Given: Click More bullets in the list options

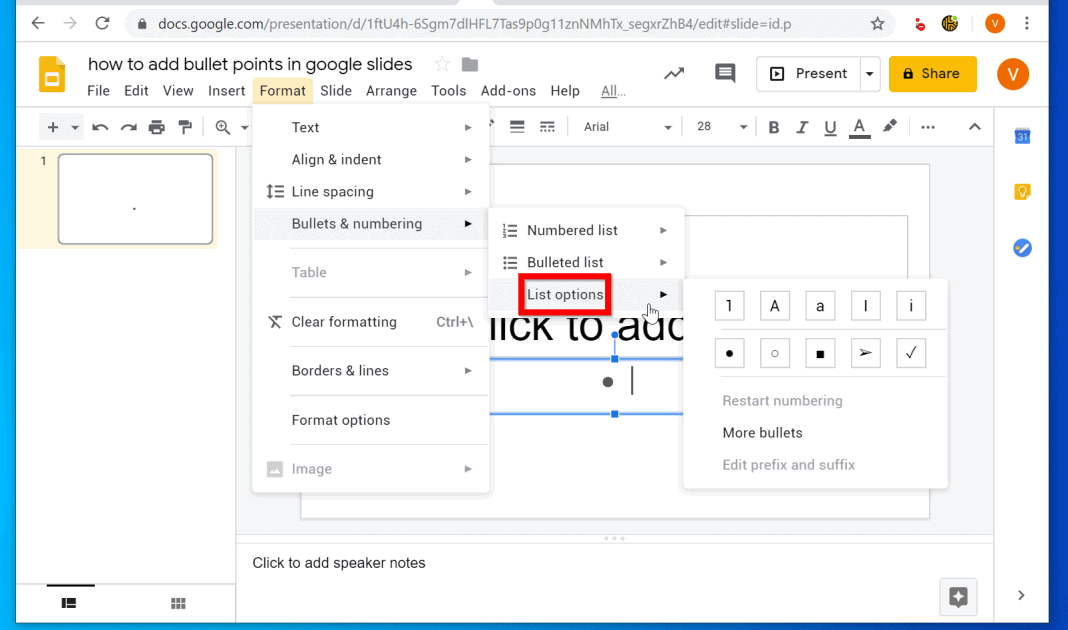Looking at the screenshot, I should pyautogui.click(x=763, y=432).
